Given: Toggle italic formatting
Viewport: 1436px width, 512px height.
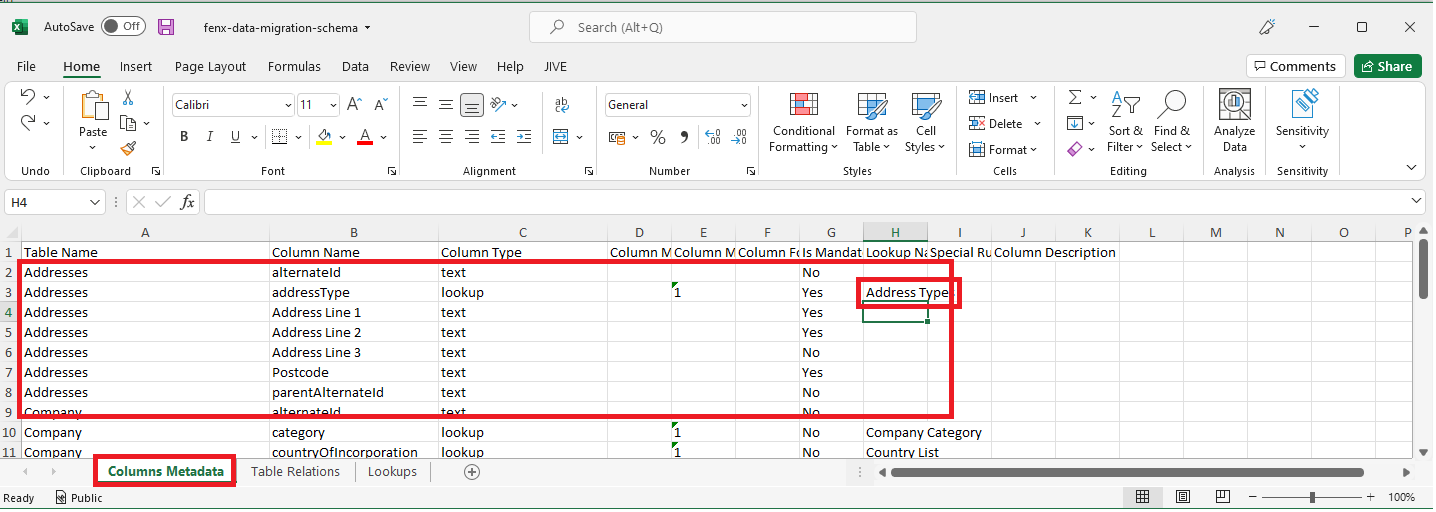Looking at the screenshot, I should point(210,137).
